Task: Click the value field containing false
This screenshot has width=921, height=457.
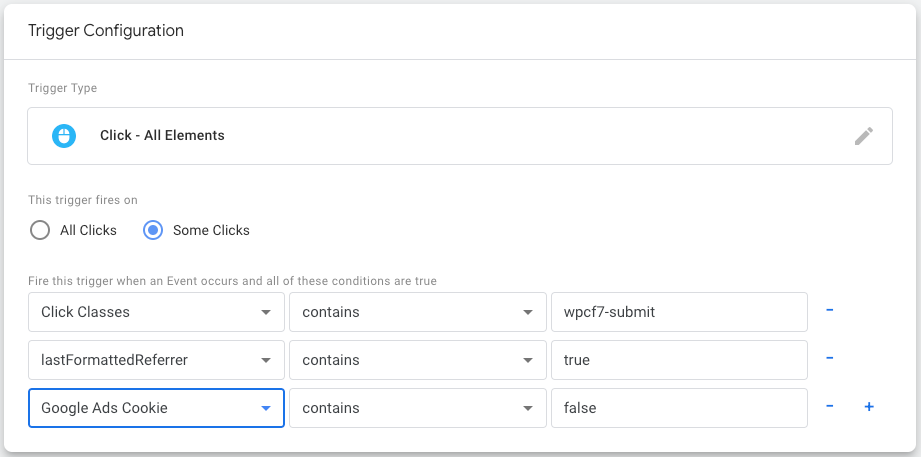Action: [x=678, y=408]
